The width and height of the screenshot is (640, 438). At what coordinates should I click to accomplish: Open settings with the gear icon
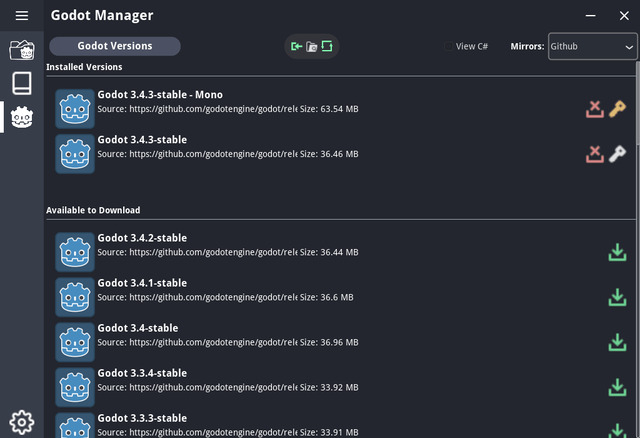point(22,422)
